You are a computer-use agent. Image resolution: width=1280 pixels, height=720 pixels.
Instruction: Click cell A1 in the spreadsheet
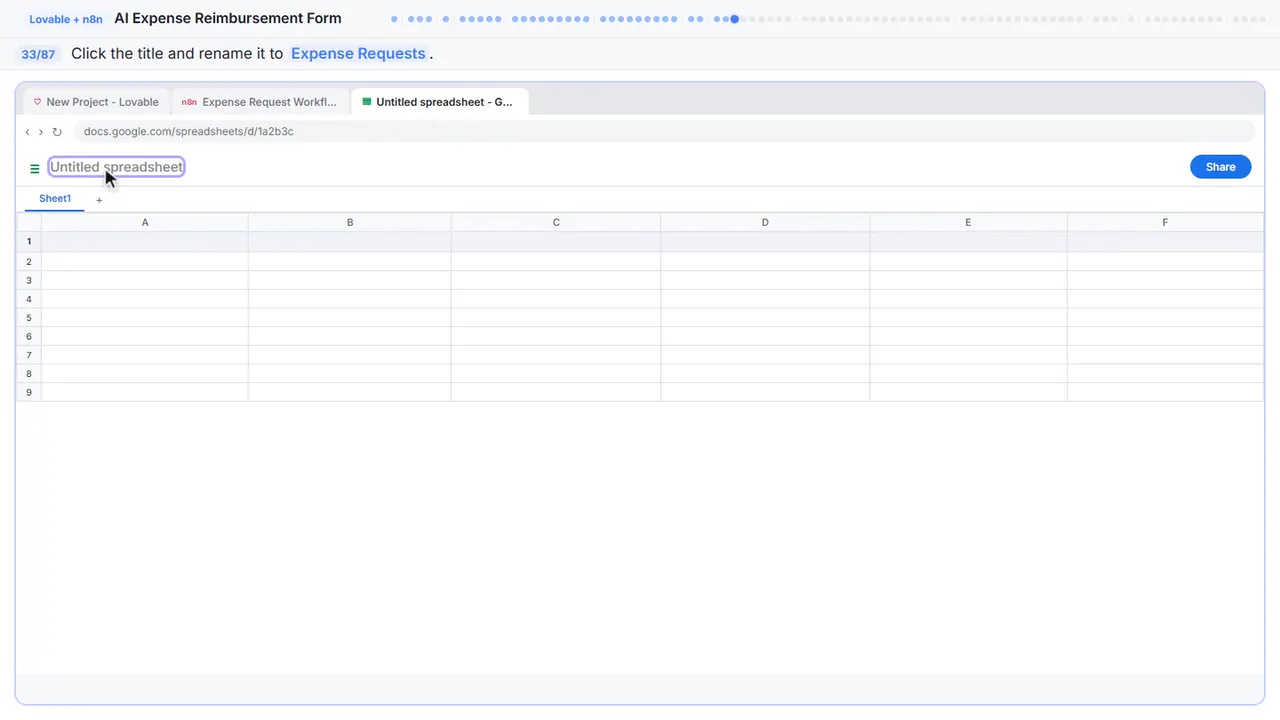tap(145, 242)
